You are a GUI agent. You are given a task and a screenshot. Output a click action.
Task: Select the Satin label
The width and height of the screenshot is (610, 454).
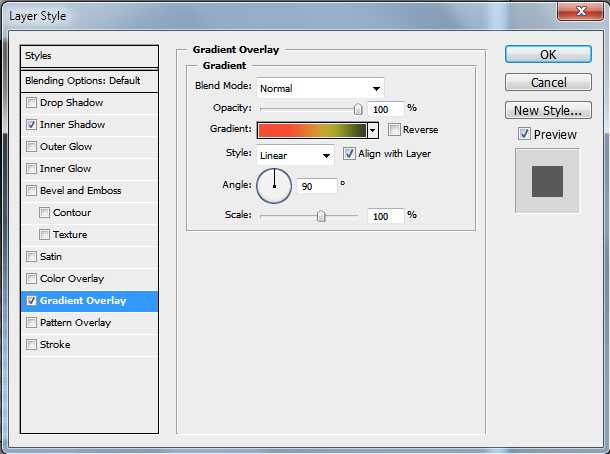pyautogui.click(x=51, y=257)
